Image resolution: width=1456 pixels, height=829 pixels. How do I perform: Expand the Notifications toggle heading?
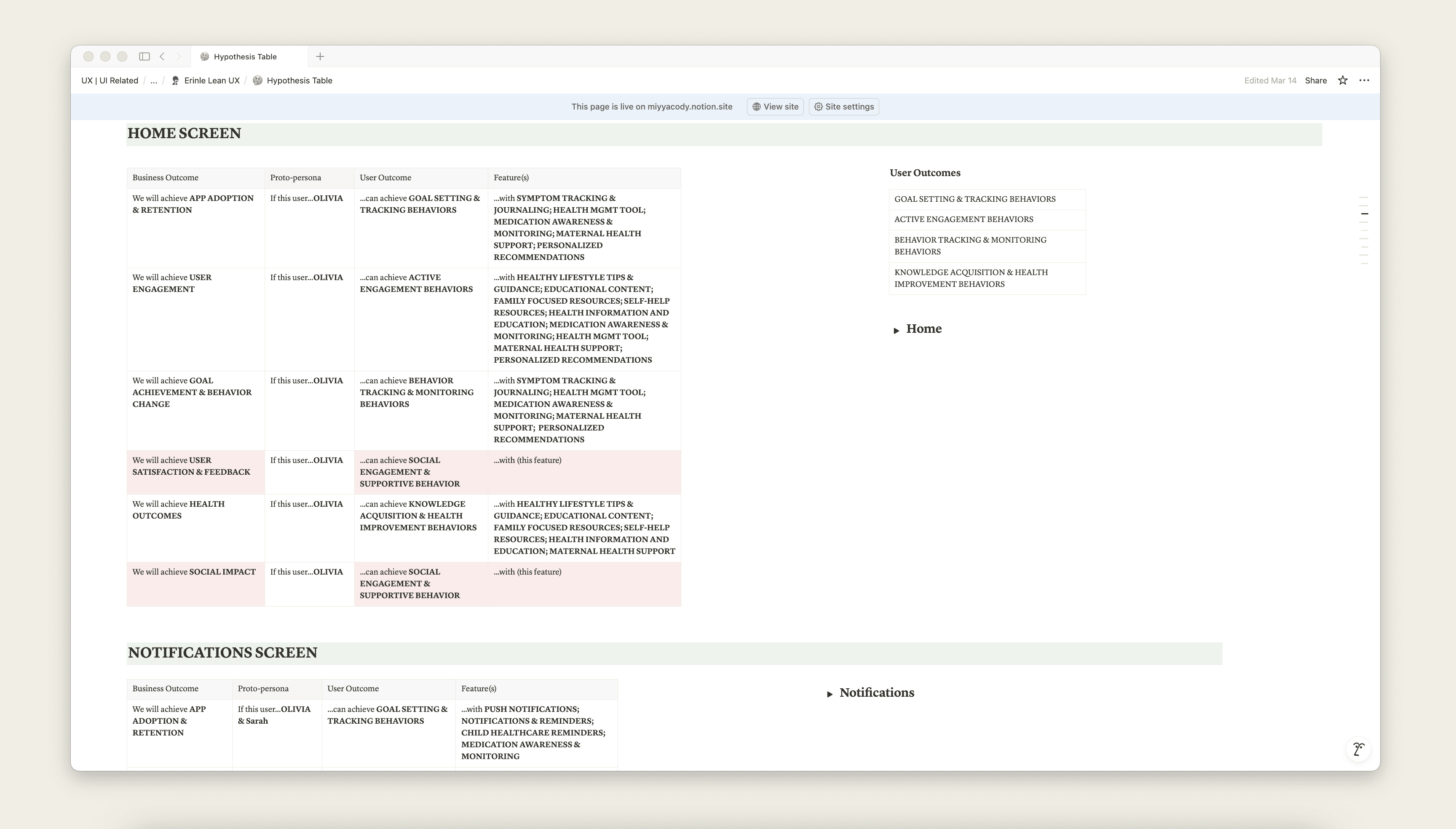pos(830,694)
